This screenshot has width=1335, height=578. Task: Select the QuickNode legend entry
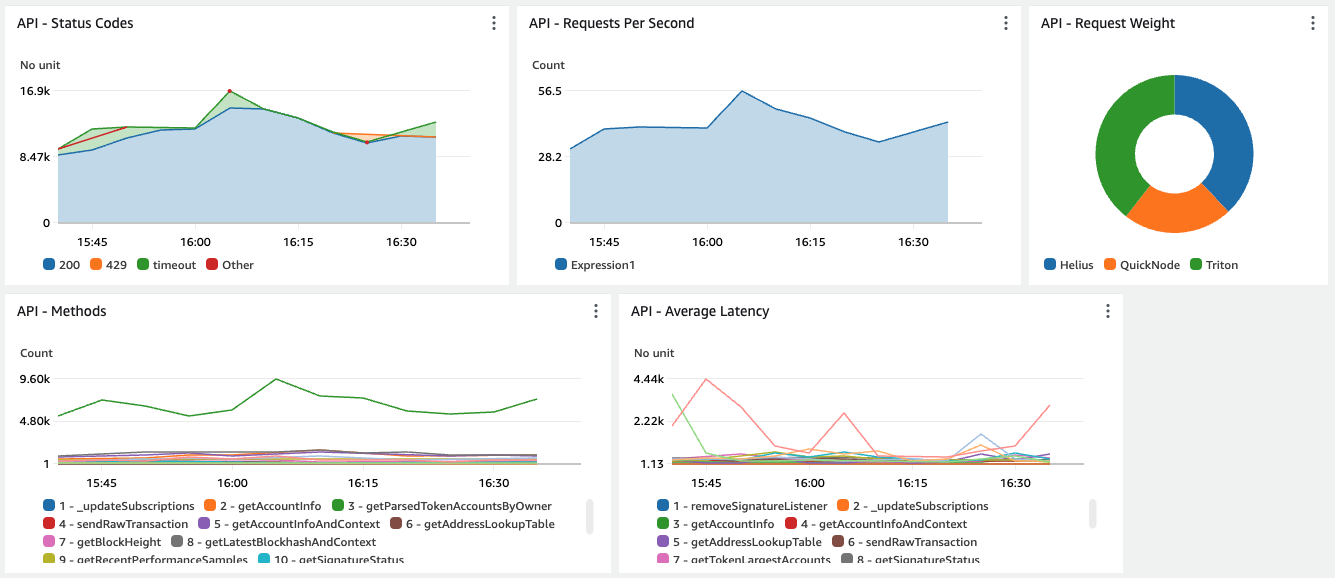1142,265
